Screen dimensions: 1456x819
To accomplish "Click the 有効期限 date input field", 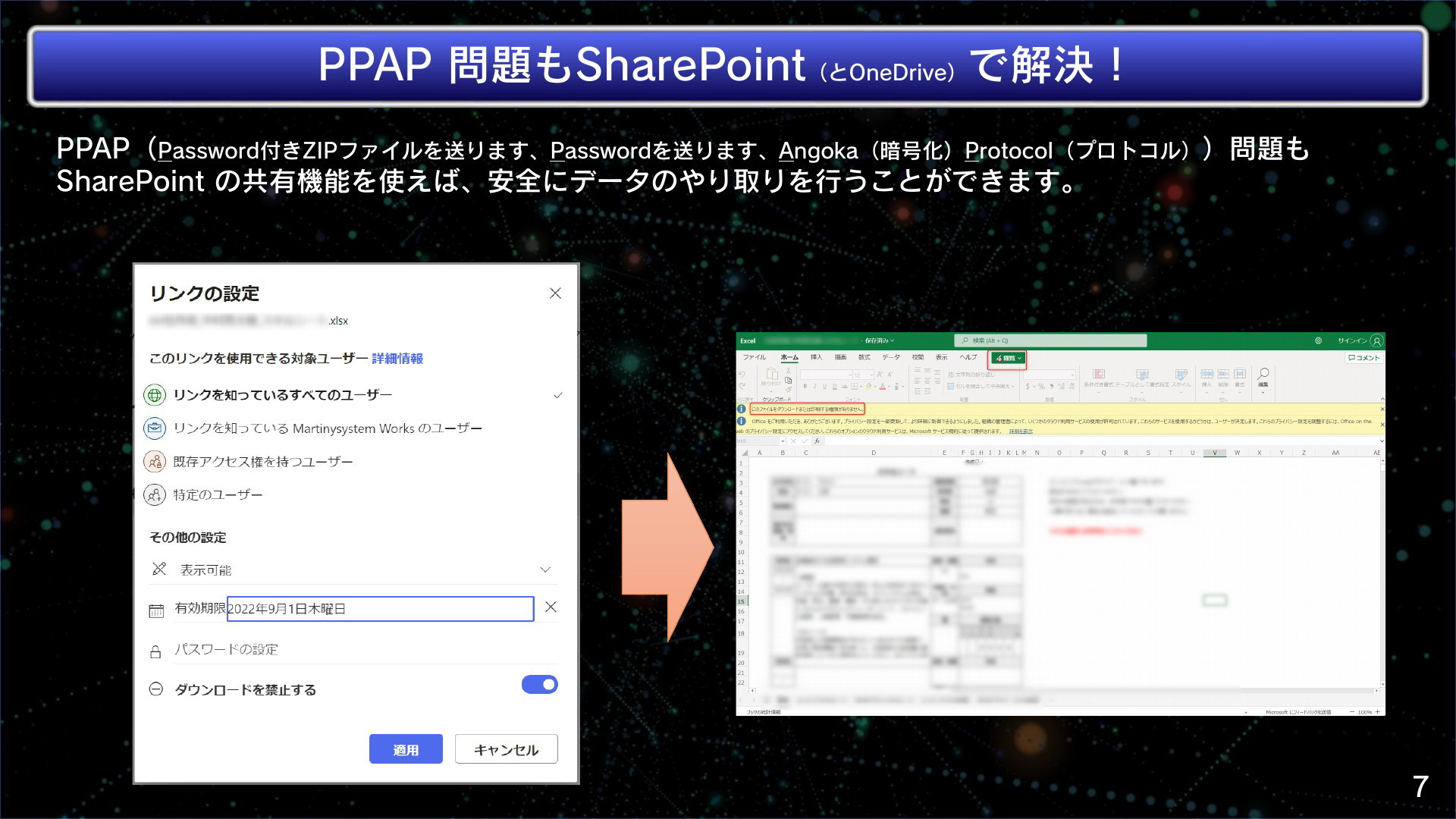I will pyautogui.click(x=381, y=609).
